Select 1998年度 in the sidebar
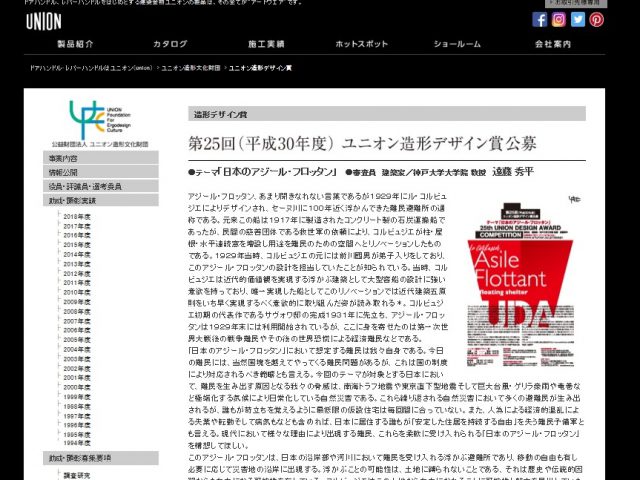640x480 pixels. pyautogui.click(x=77, y=406)
